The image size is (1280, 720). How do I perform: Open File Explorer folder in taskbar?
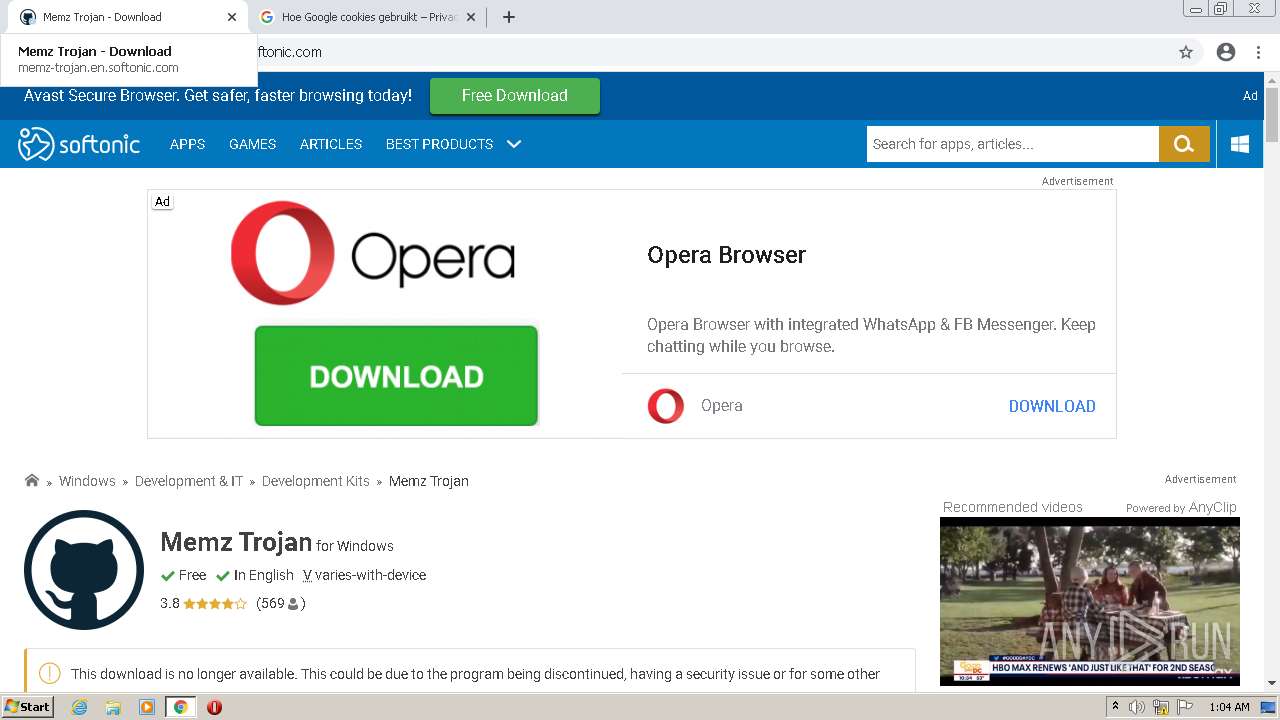tap(113, 707)
